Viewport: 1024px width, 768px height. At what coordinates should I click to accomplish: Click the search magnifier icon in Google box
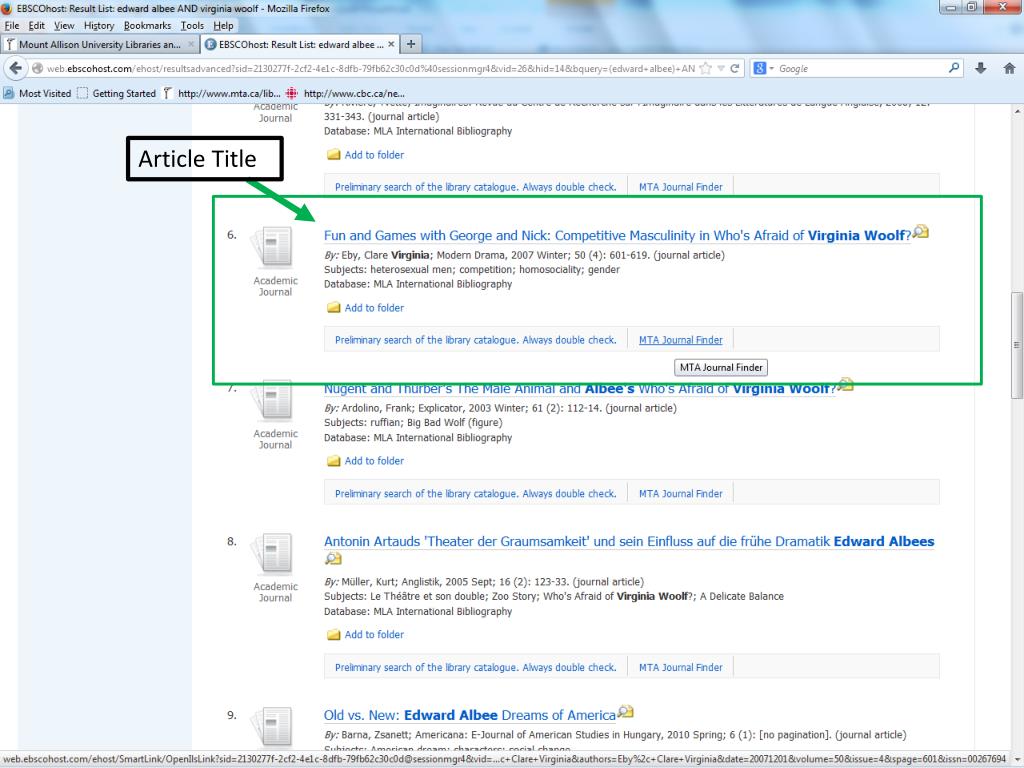[954, 67]
